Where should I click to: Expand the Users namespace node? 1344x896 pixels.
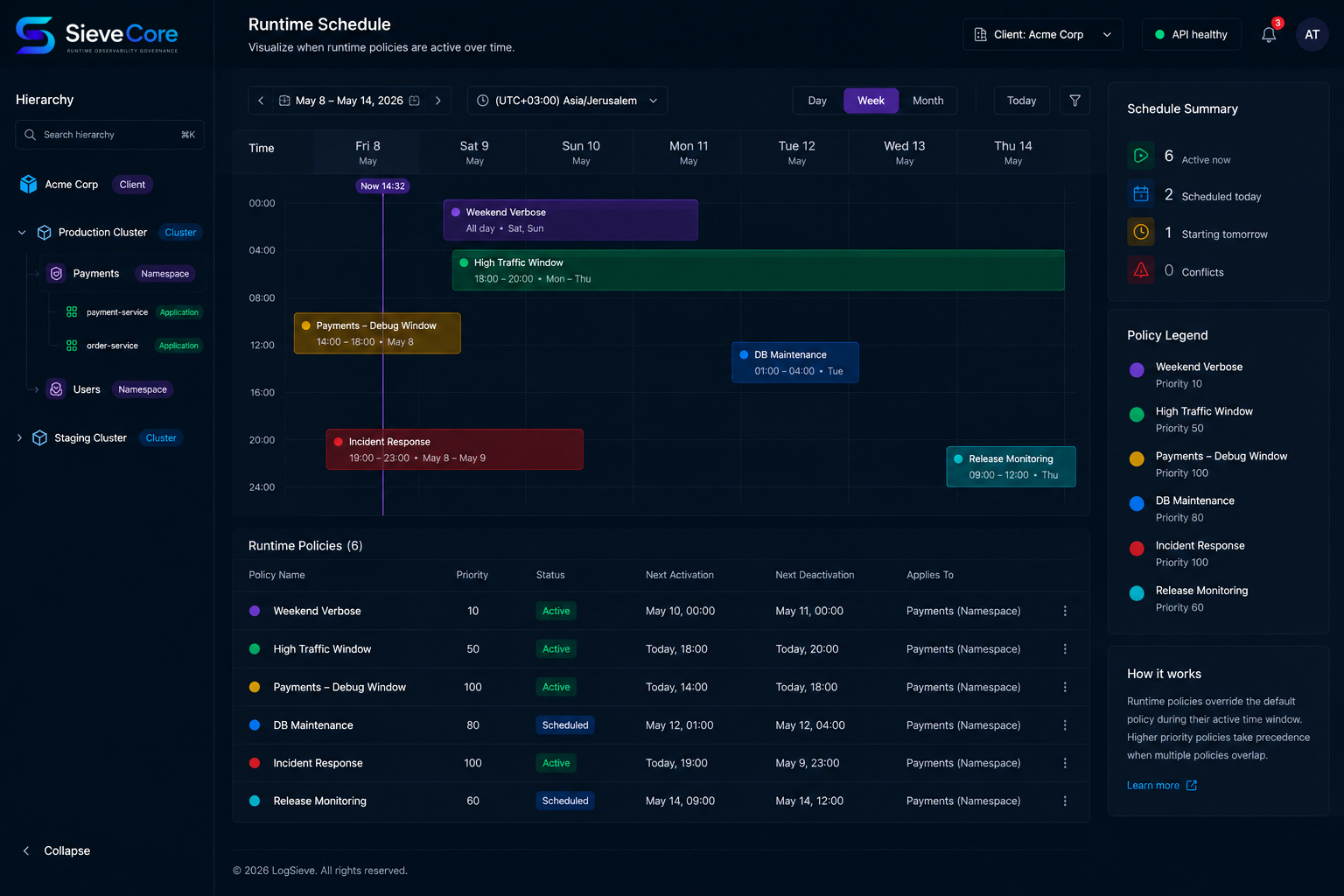point(35,389)
